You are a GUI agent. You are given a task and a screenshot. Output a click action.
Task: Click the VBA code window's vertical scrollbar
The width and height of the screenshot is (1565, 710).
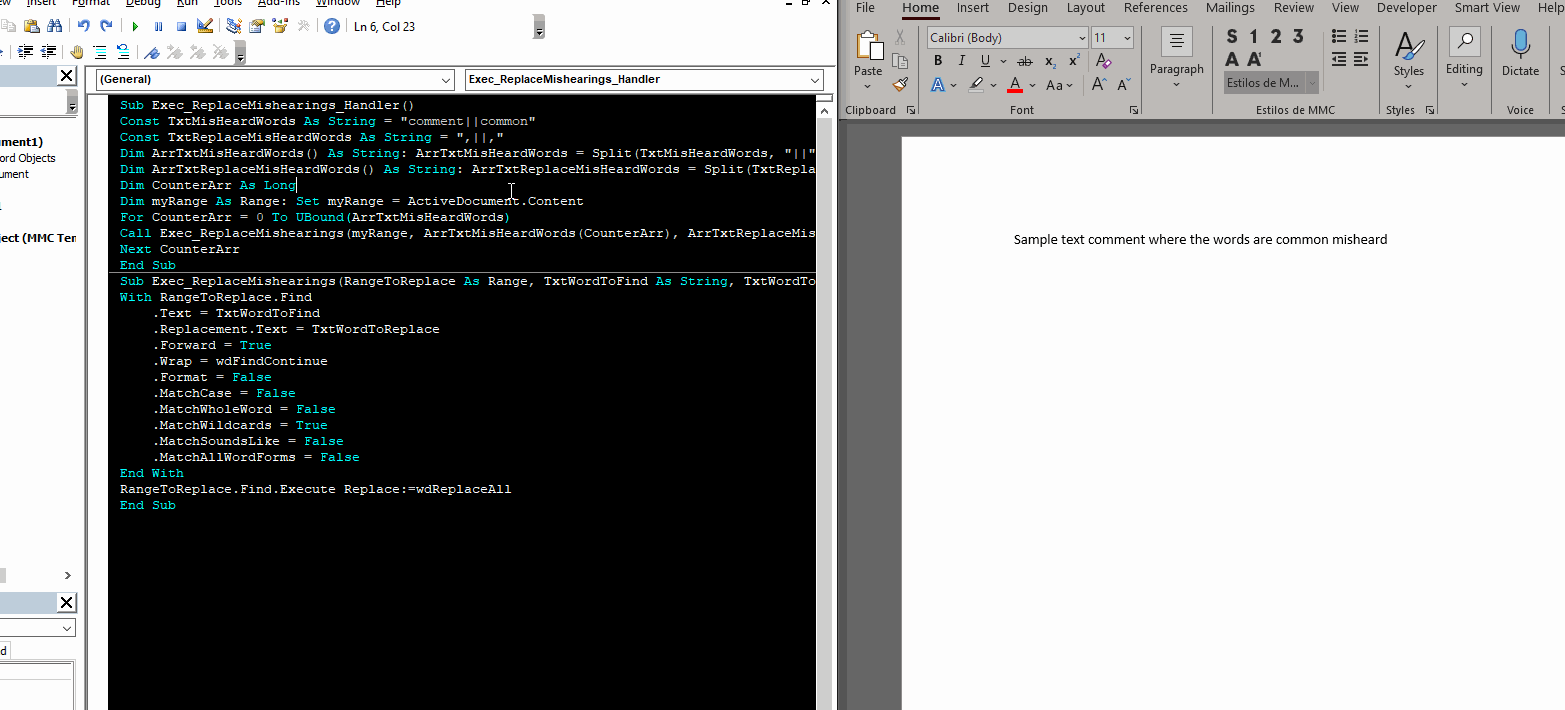(825, 400)
